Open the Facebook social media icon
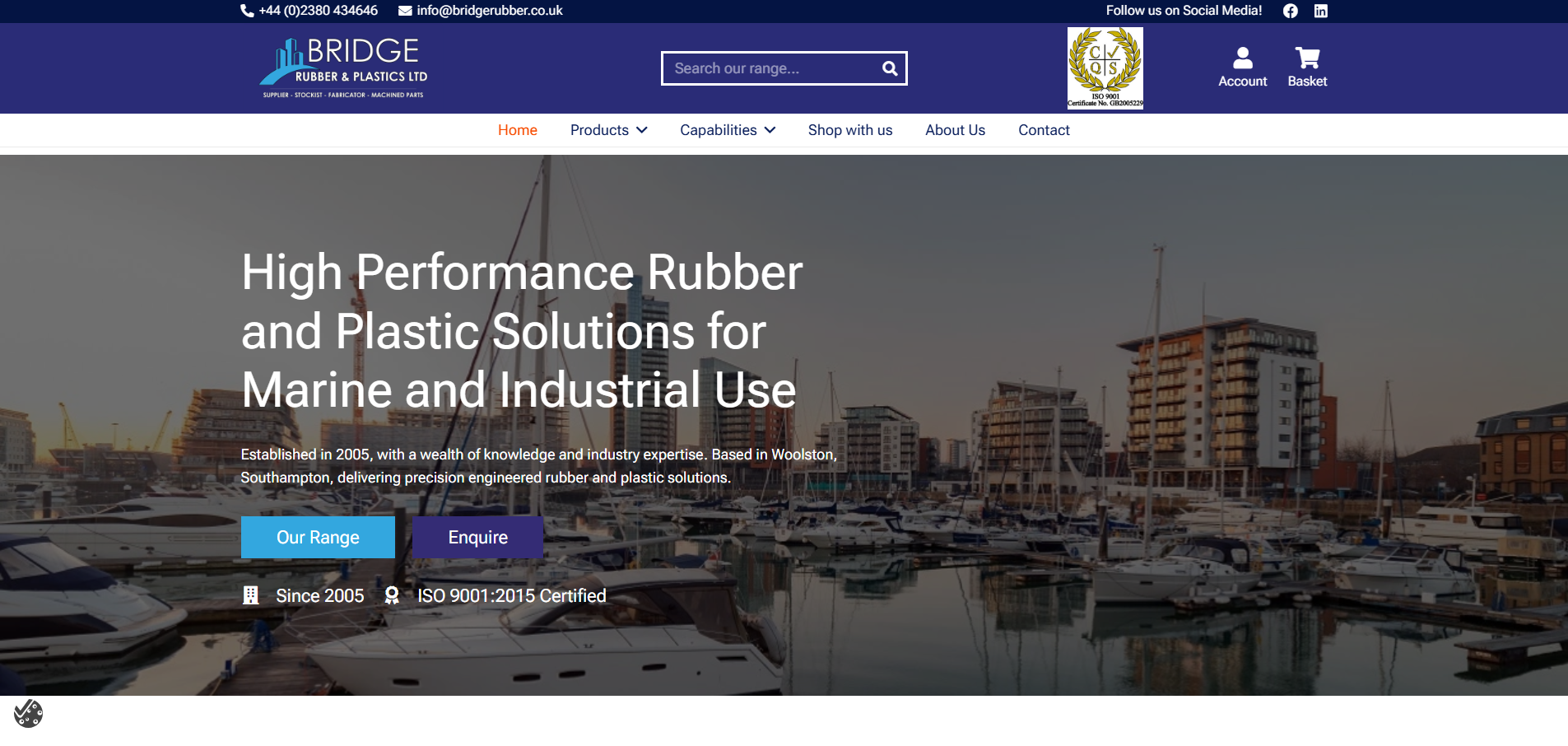This screenshot has height=746, width=1568. [x=1290, y=11]
